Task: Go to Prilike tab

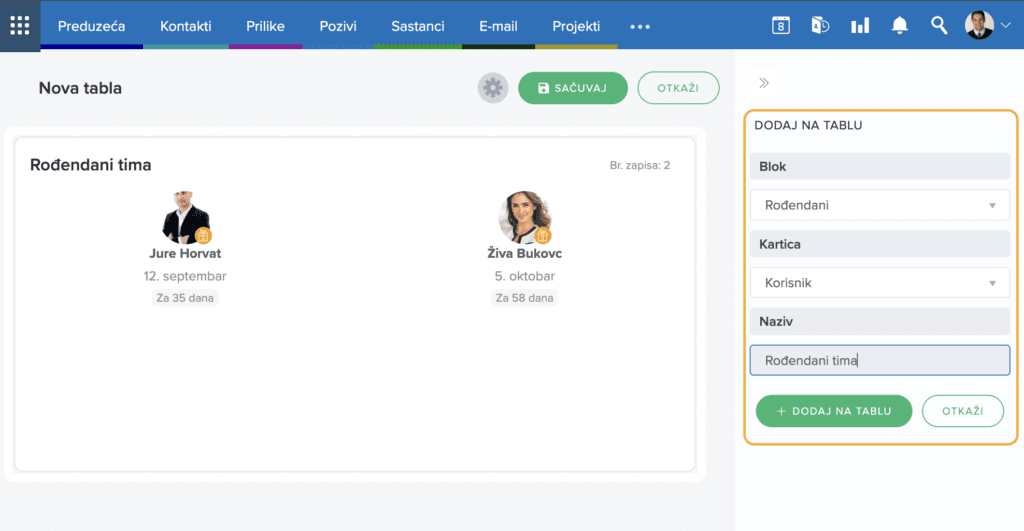Action: (x=265, y=26)
